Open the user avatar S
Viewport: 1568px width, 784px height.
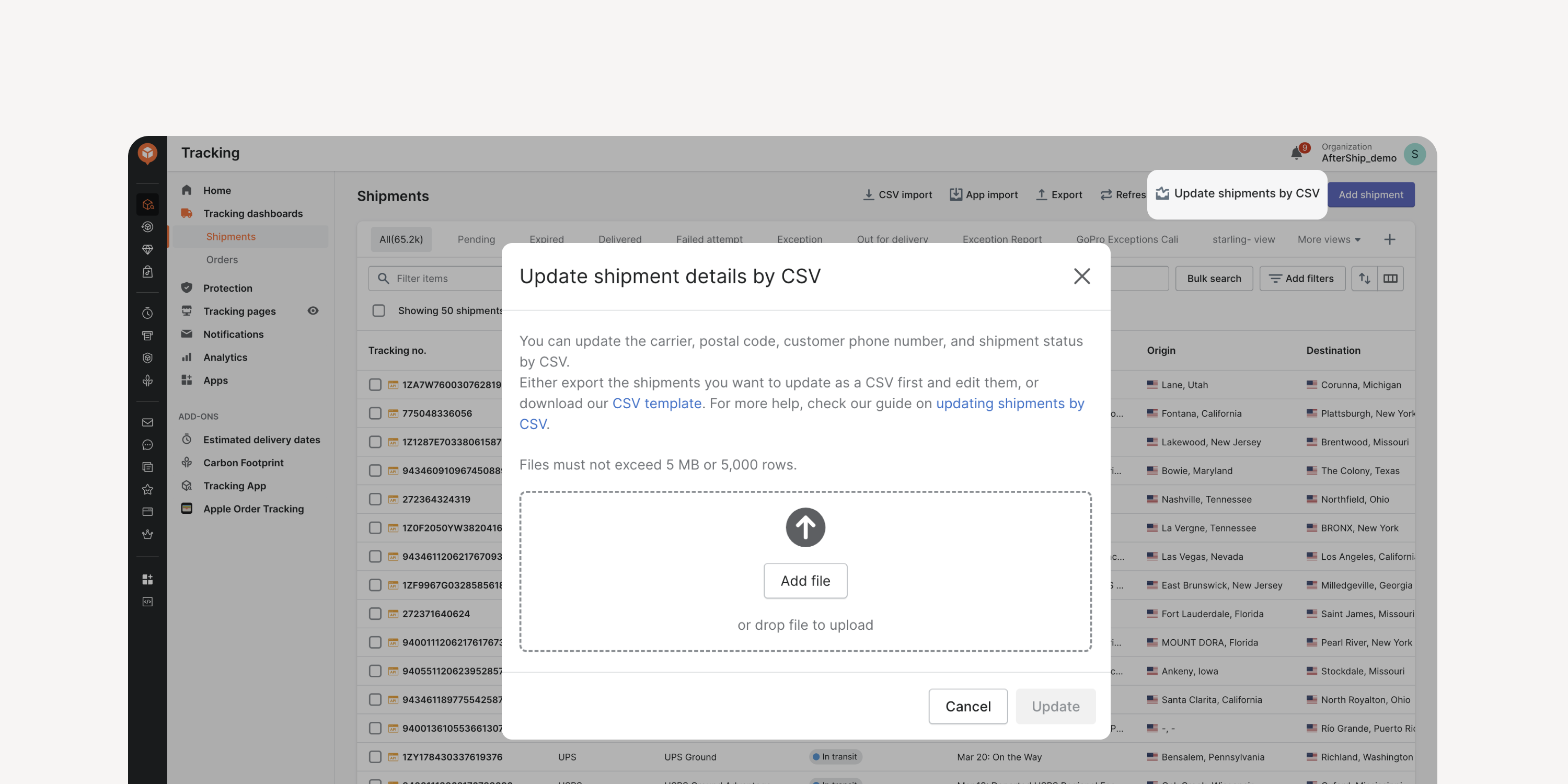[x=1415, y=154]
